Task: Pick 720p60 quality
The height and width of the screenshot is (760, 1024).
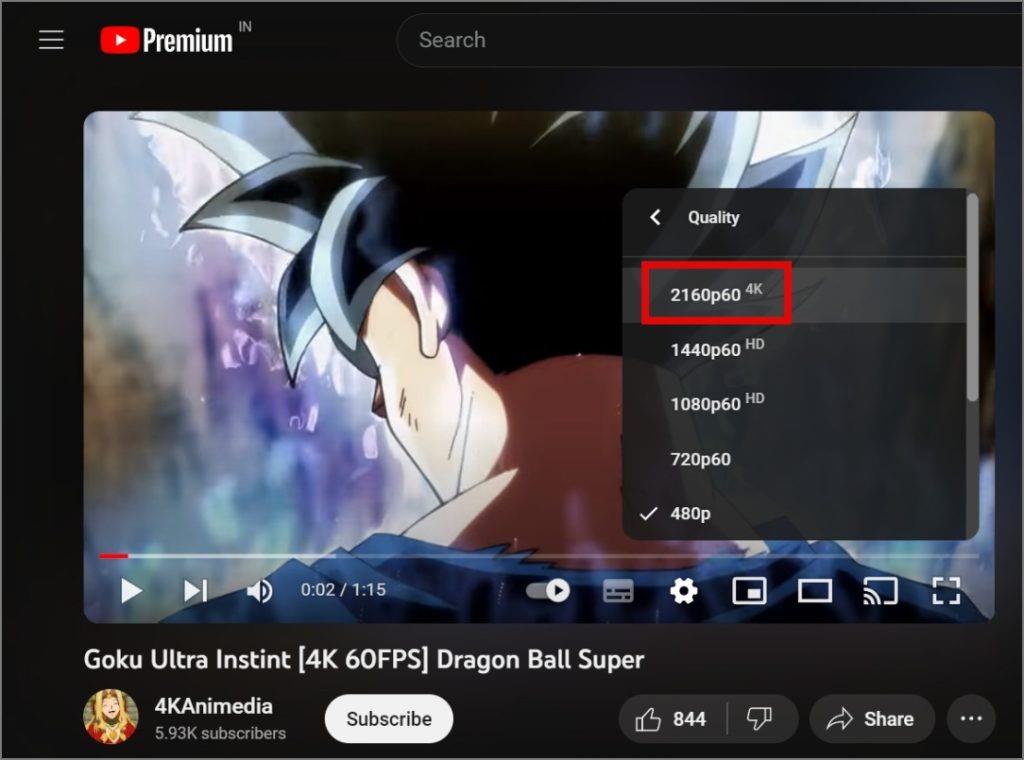Action: click(793, 459)
